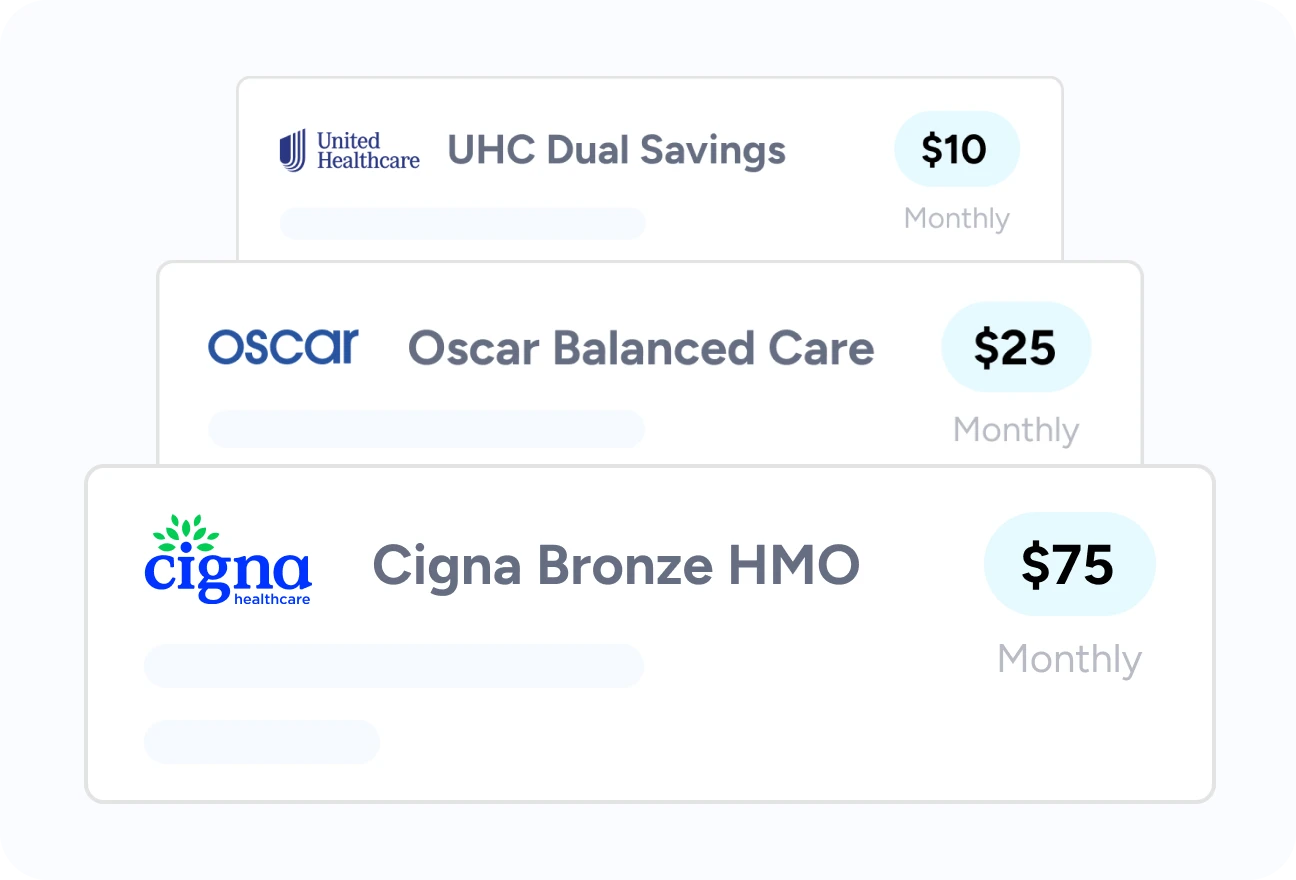The height and width of the screenshot is (880, 1296).
Task: Click Monthly label under the $10 price
Action: [x=957, y=218]
